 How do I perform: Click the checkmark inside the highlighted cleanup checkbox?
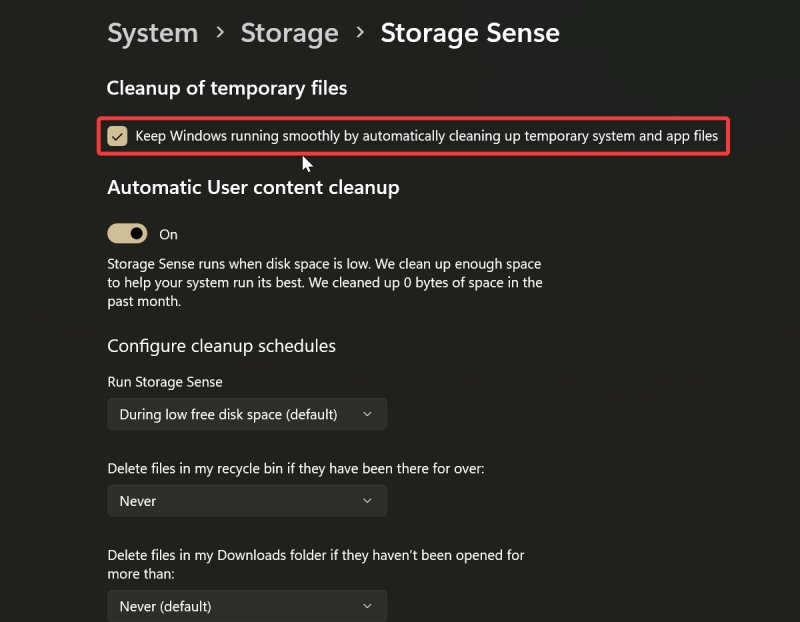click(117, 136)
